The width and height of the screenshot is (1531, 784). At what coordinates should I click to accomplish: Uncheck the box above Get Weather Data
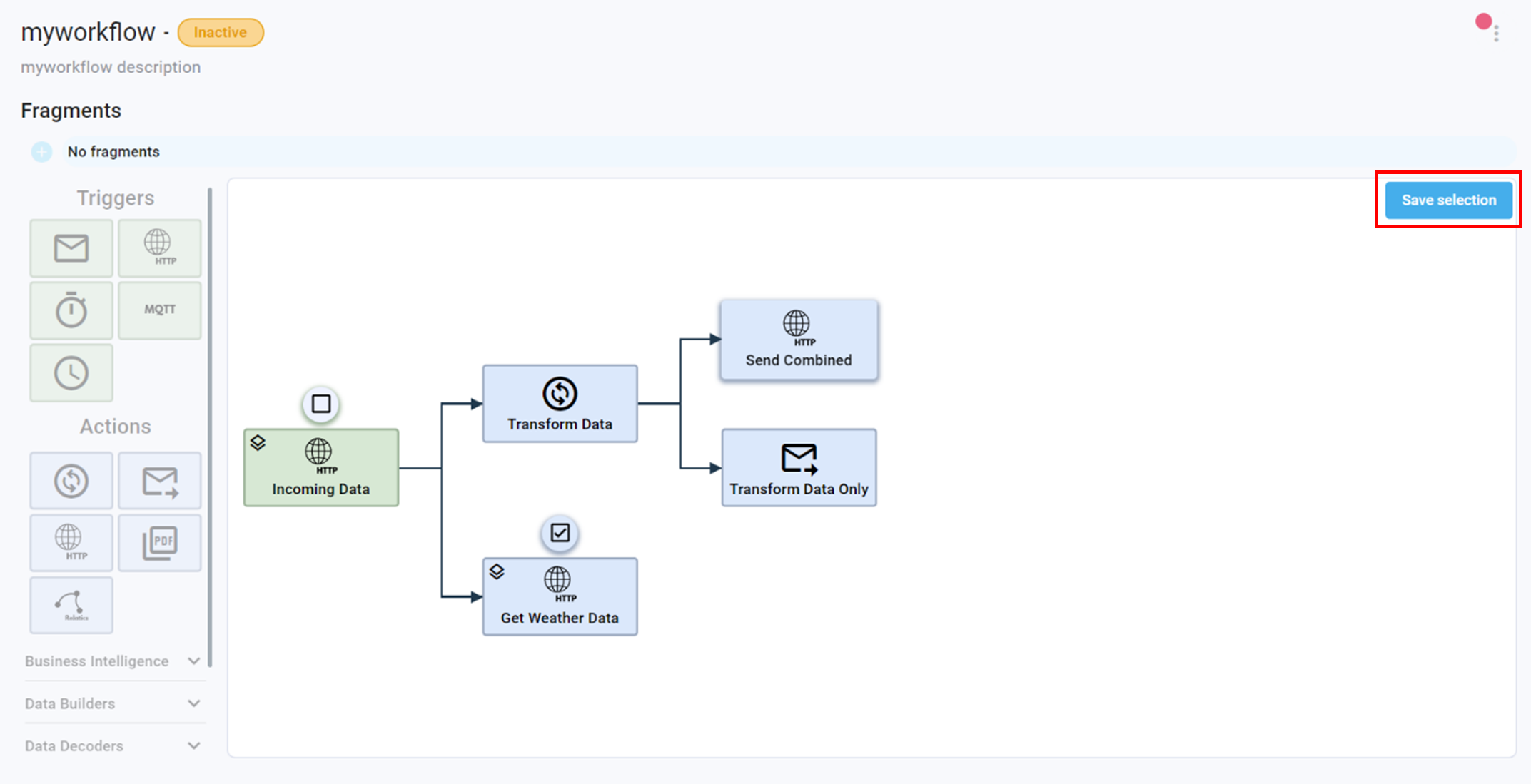tap(560, 532)
